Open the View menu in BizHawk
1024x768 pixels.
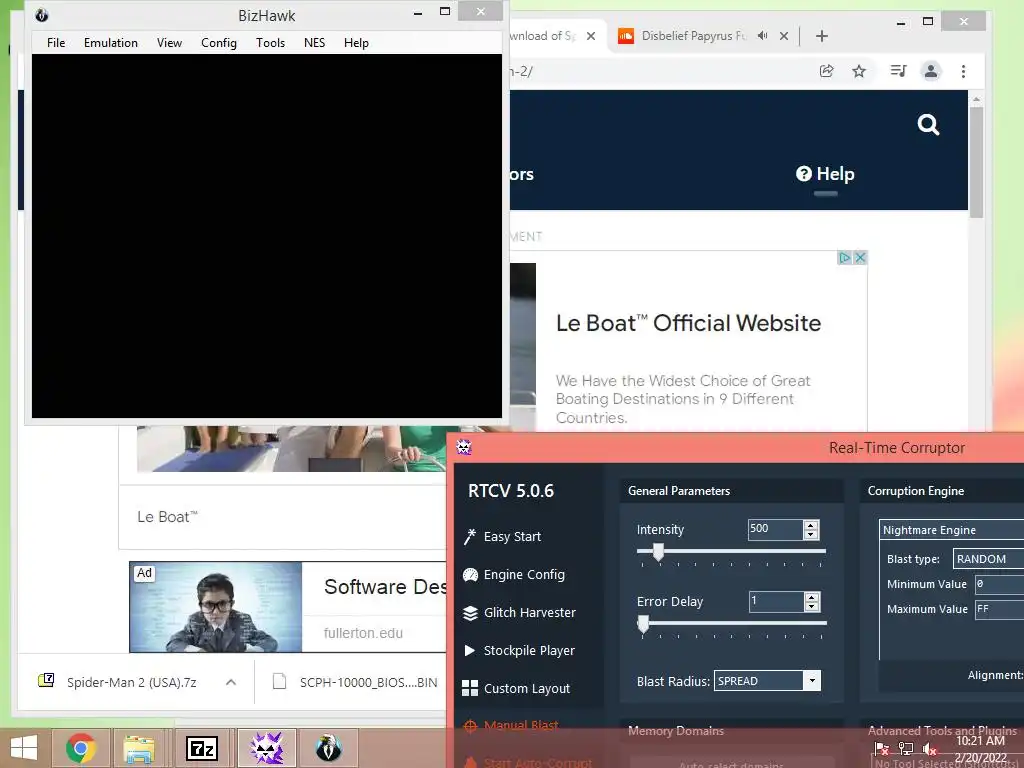pos(169,42)
